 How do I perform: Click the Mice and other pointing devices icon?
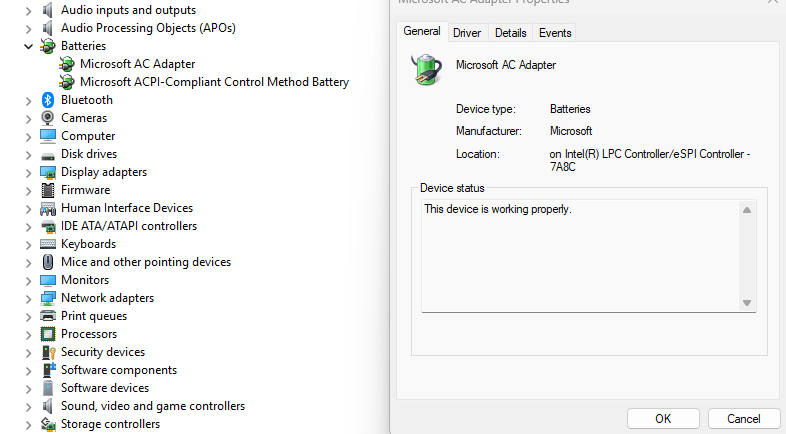coord(48,262)
